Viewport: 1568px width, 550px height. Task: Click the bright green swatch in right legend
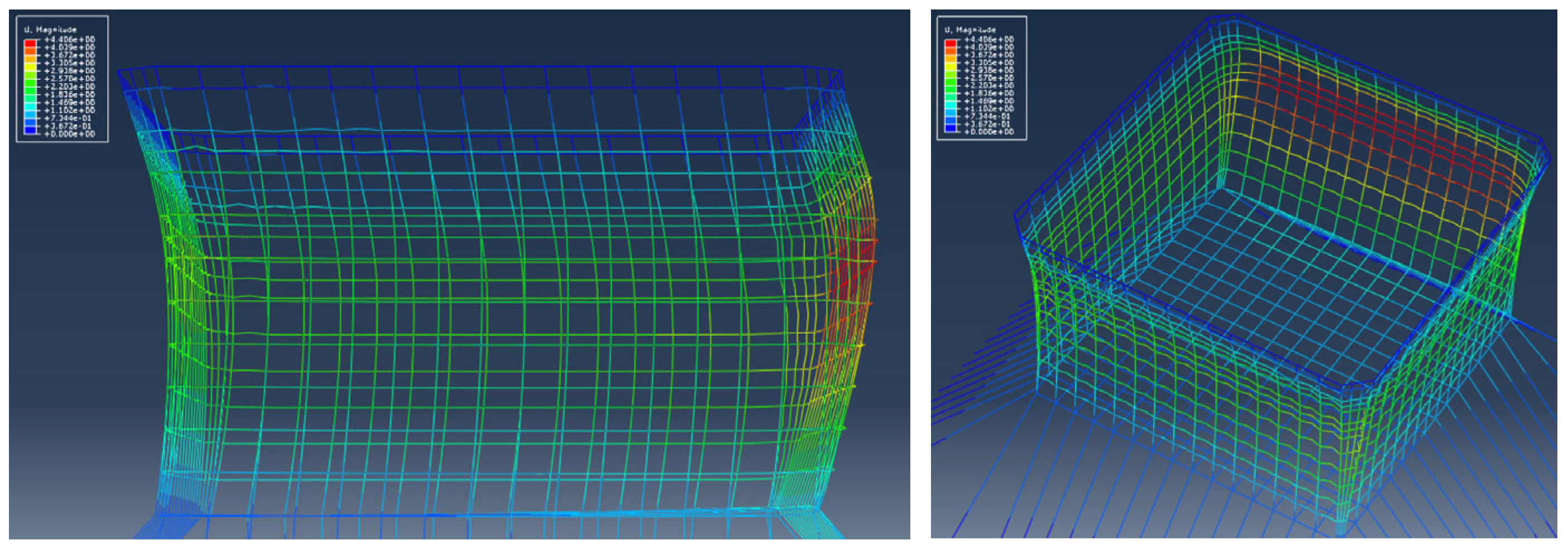coord(950,82)
